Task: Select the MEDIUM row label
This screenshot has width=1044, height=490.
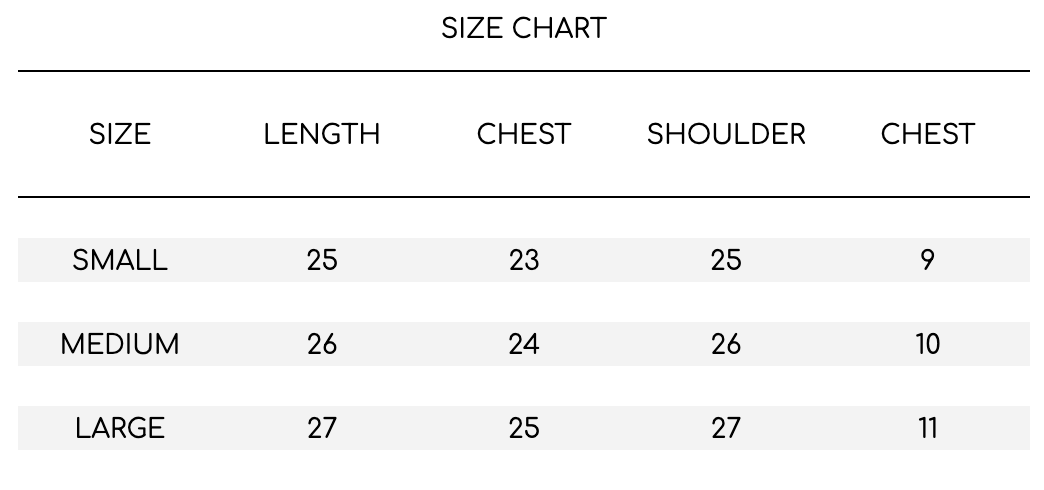Action: 120,344
